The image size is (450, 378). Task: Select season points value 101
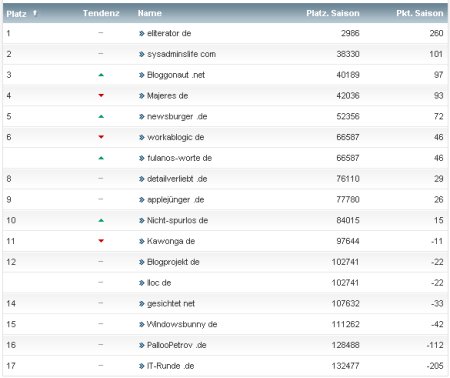pyautogui.click(x=436, y=54)
